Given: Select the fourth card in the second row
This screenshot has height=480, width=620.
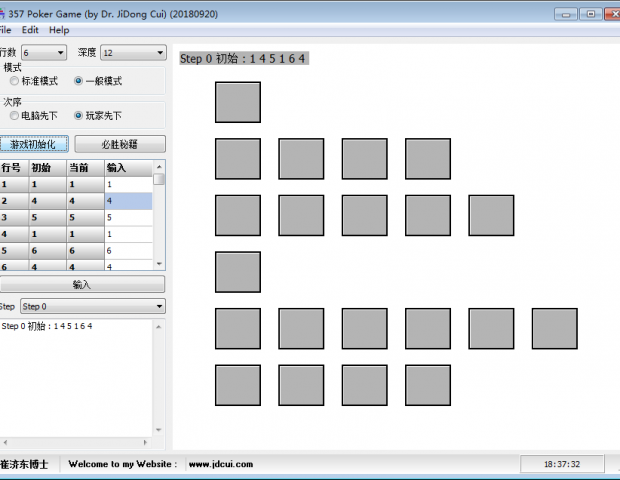Looking at the screenshot, I should pyautogui.click(x=427, y=159).
